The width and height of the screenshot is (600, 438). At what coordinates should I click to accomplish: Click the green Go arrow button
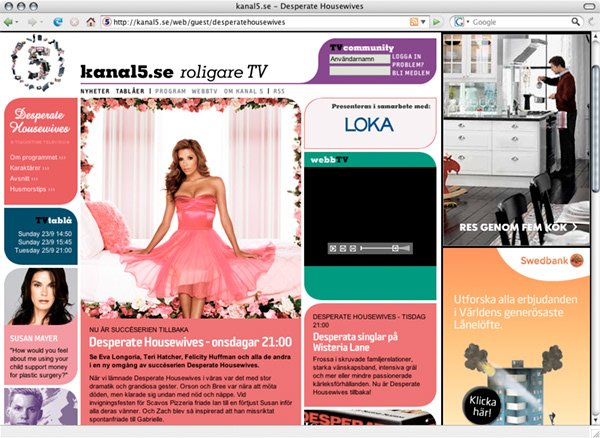(436, 22)
